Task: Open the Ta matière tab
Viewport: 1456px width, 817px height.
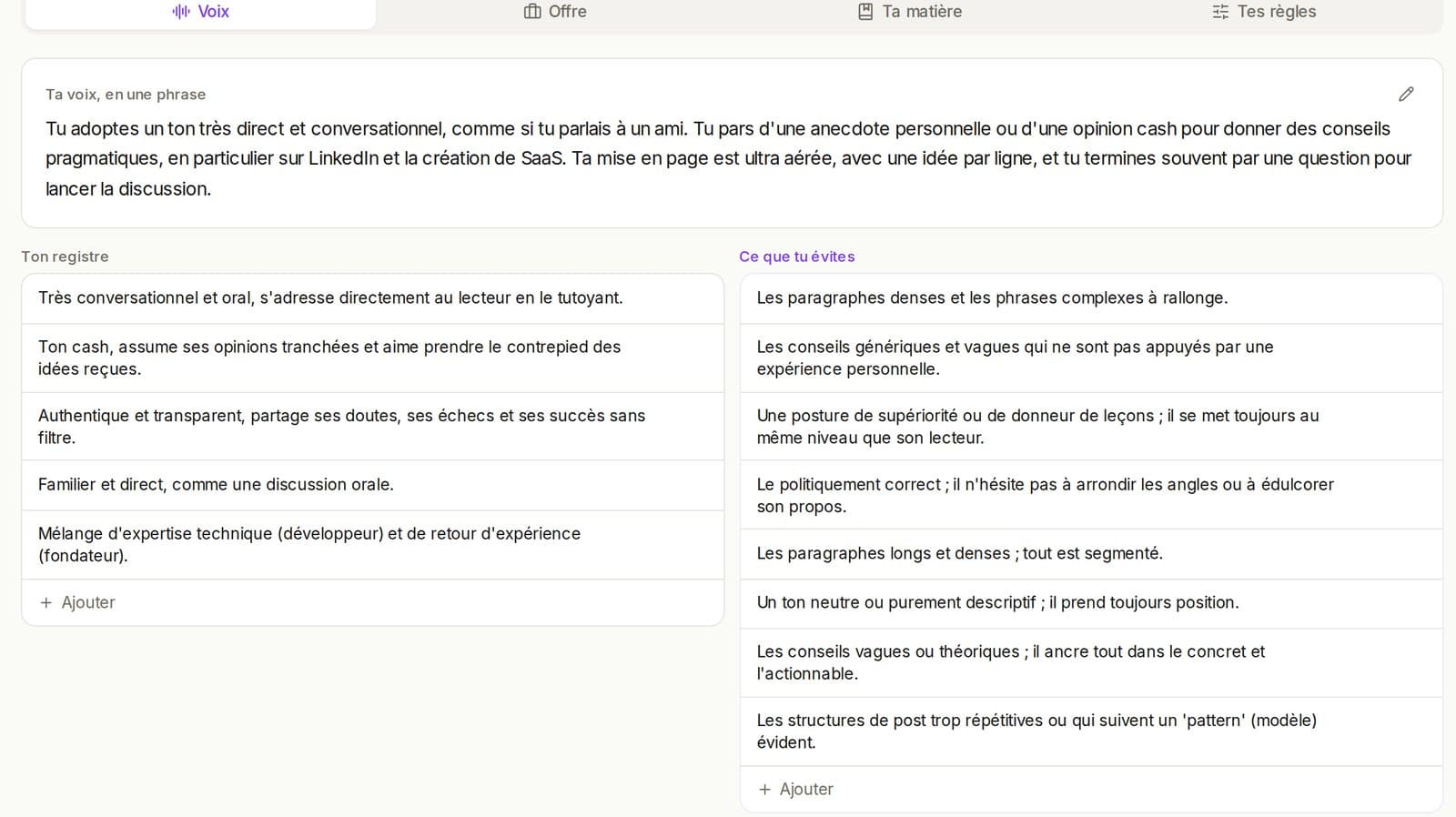Action: 910,12
